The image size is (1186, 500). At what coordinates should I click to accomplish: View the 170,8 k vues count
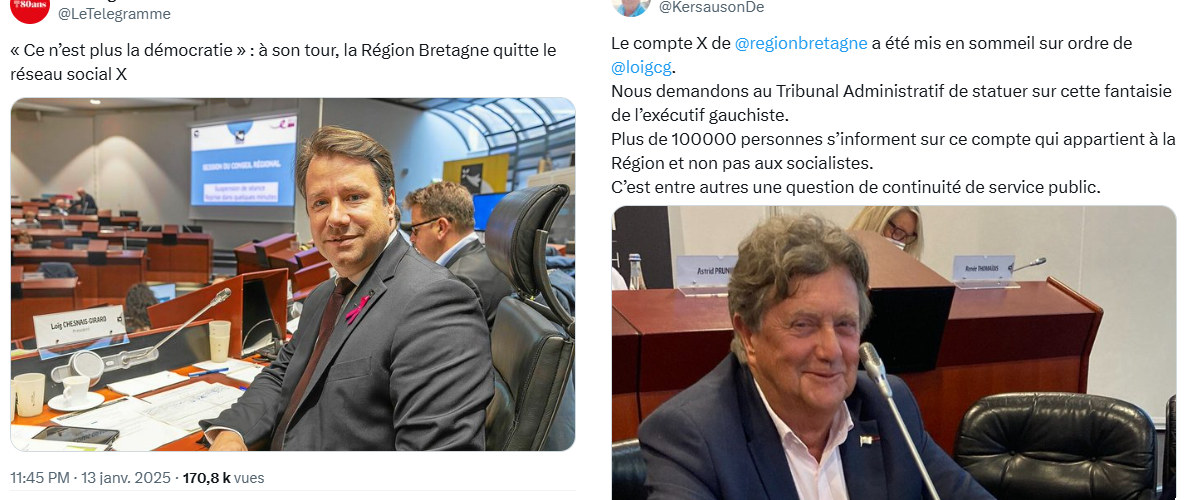[224, 478]
